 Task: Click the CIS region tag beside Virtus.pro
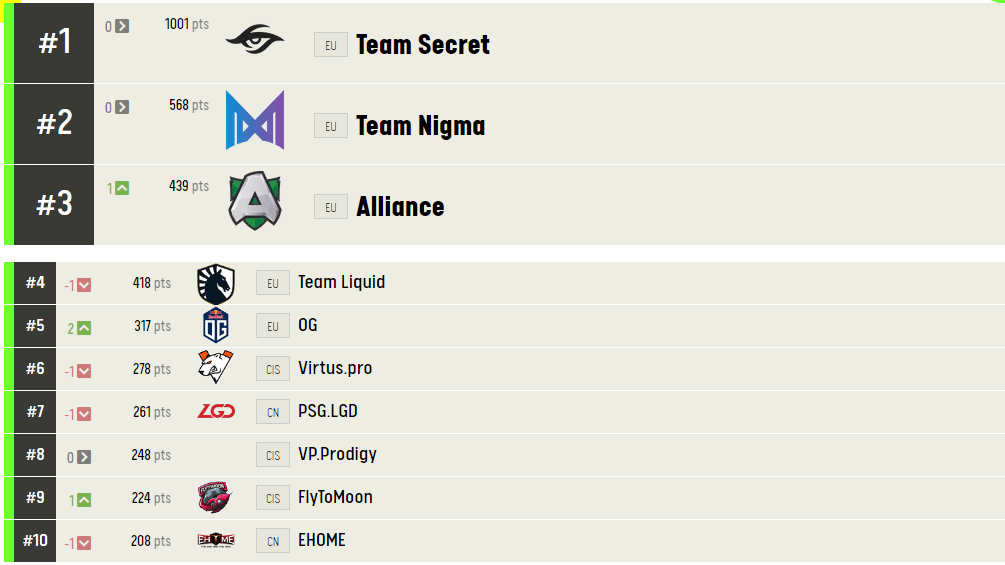(x=272, y=369)
